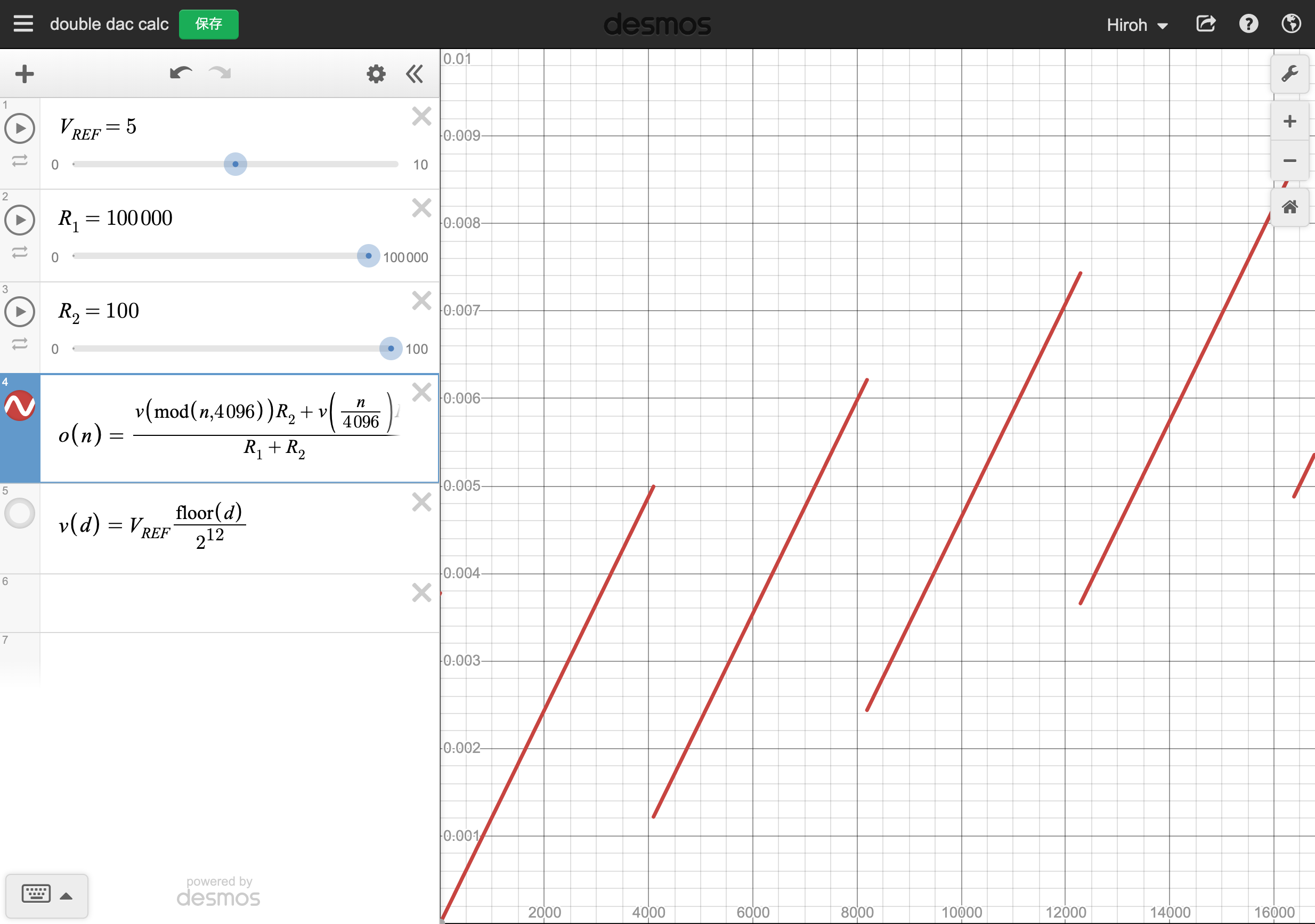The width and height of the screenshot is (1315, 924).
Task: Expand the Hiroh account dropdown
Action: tap(1137, 25)
